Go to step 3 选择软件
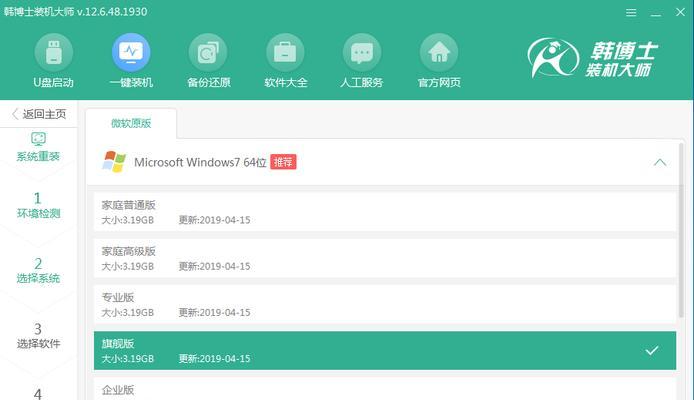Screen dimensions: 694x400 point(39,336)
